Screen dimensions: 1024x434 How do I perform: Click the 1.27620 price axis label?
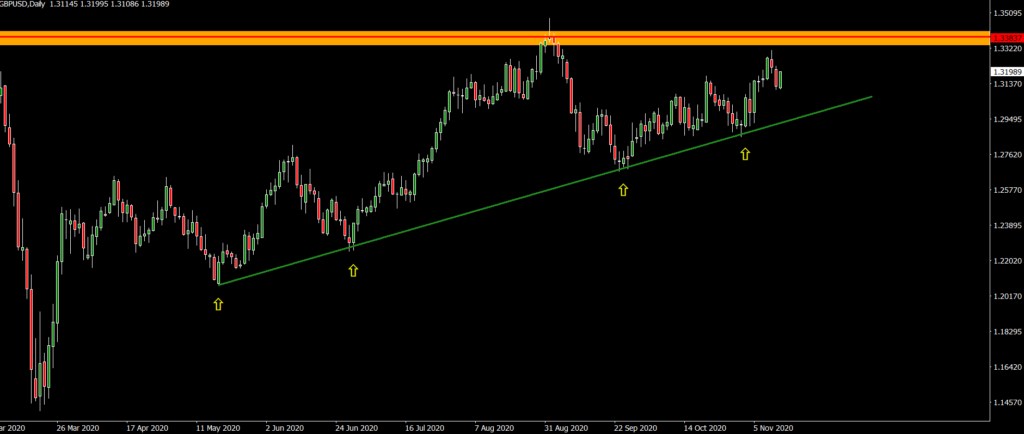(x=1005, y=155)
